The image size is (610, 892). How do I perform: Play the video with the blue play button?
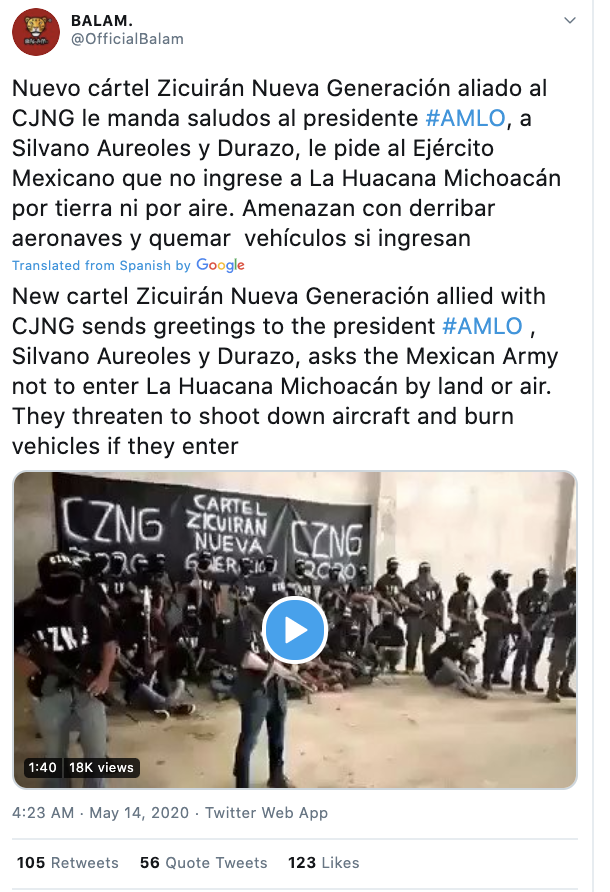pyautogui.click(x=295, y=630)
